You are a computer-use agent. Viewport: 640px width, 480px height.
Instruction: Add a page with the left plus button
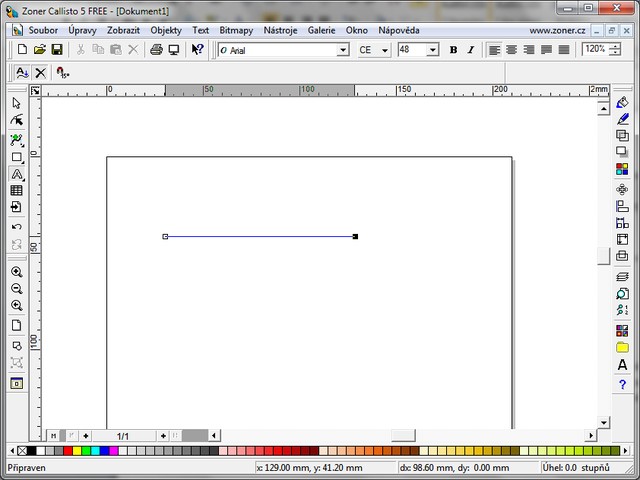click(85, 436)
